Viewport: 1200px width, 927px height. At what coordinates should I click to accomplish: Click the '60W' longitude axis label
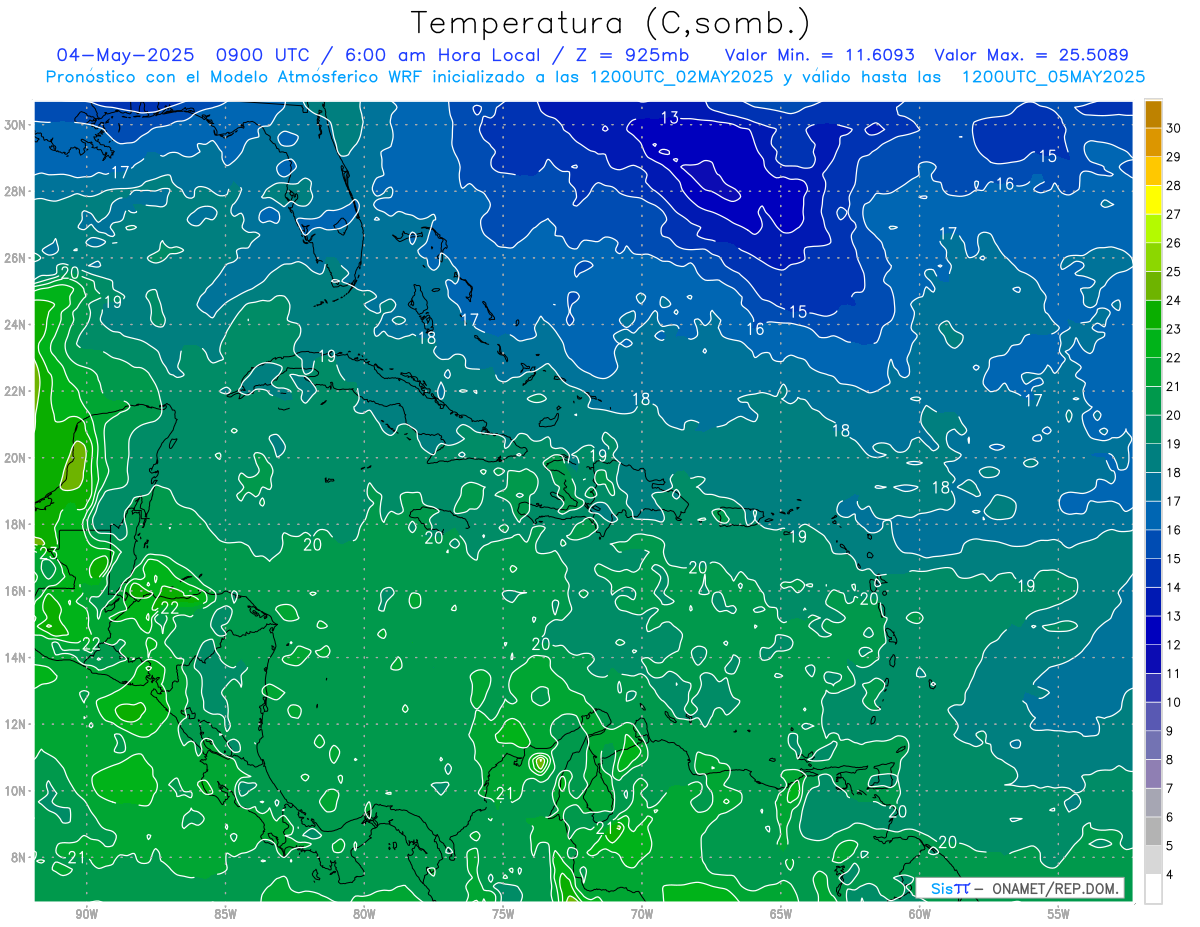tap(920, 914)
